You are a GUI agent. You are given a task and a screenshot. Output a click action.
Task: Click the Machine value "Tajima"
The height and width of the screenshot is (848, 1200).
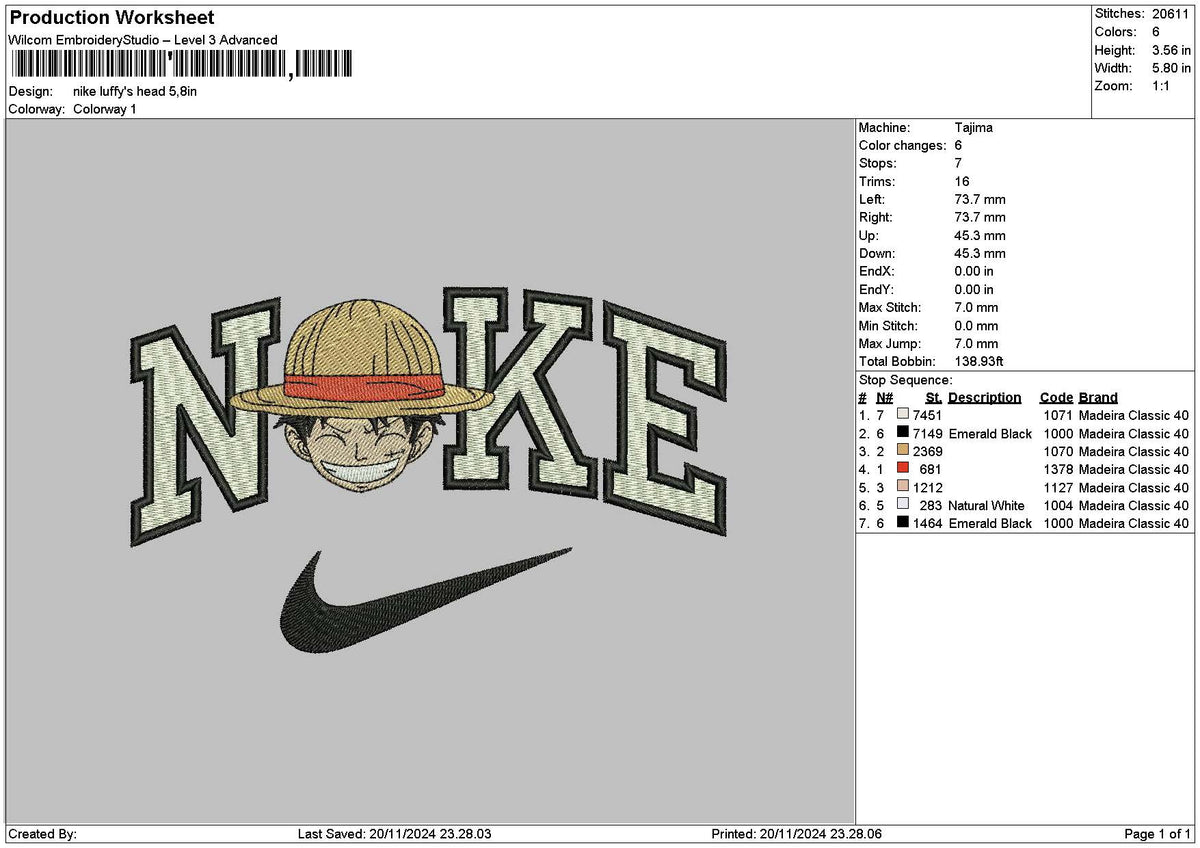tap(974, 127)
